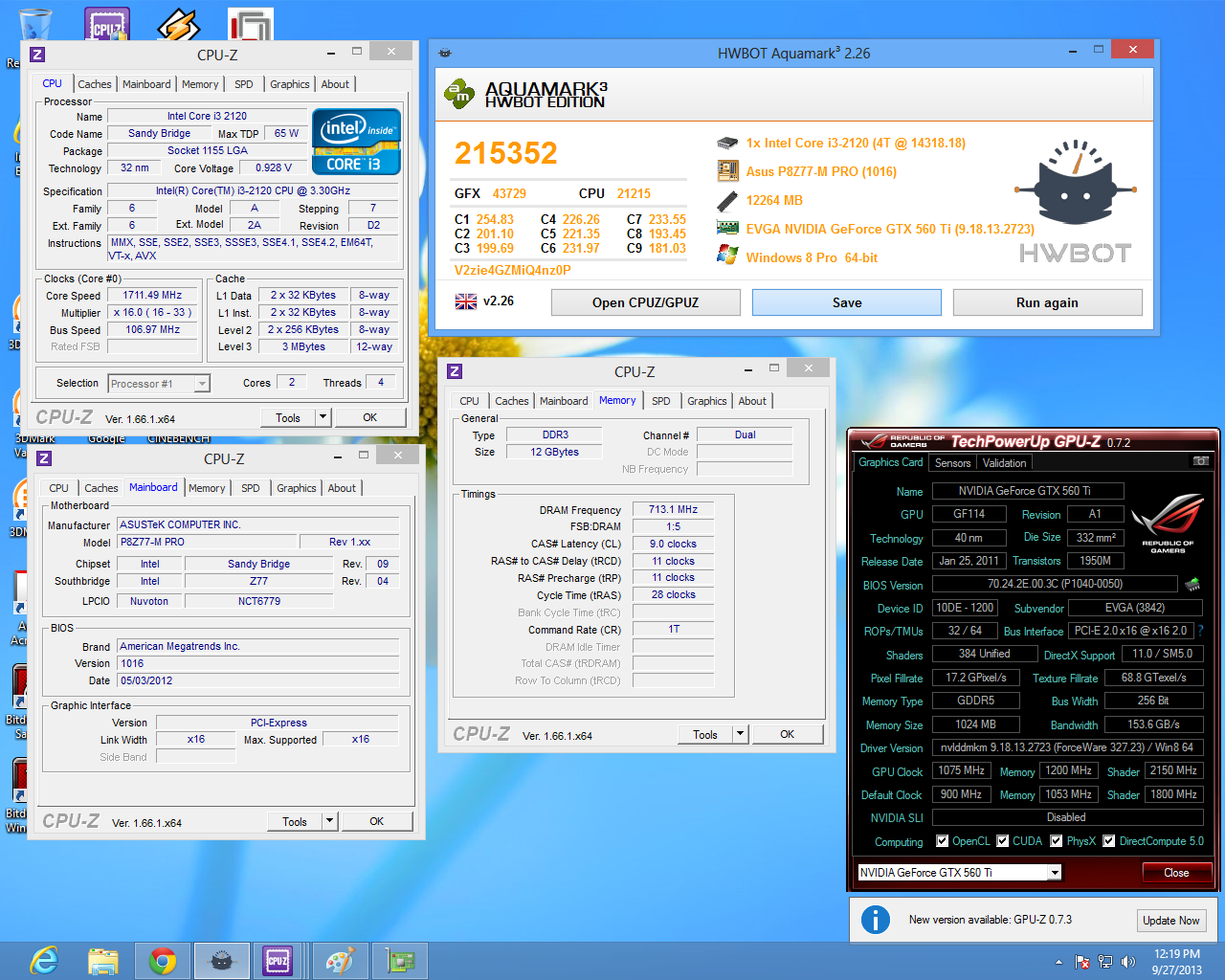Click the Republic of Gamers logo in GPU-Z
The height and width of the screenshot is (980, 1225).
[1168, 523]
